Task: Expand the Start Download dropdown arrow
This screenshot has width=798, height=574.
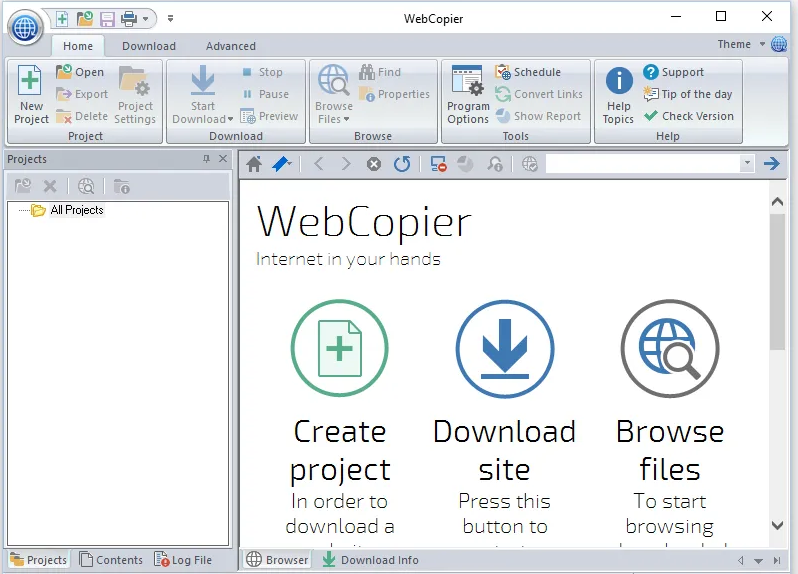Action: tap(231, 119)
